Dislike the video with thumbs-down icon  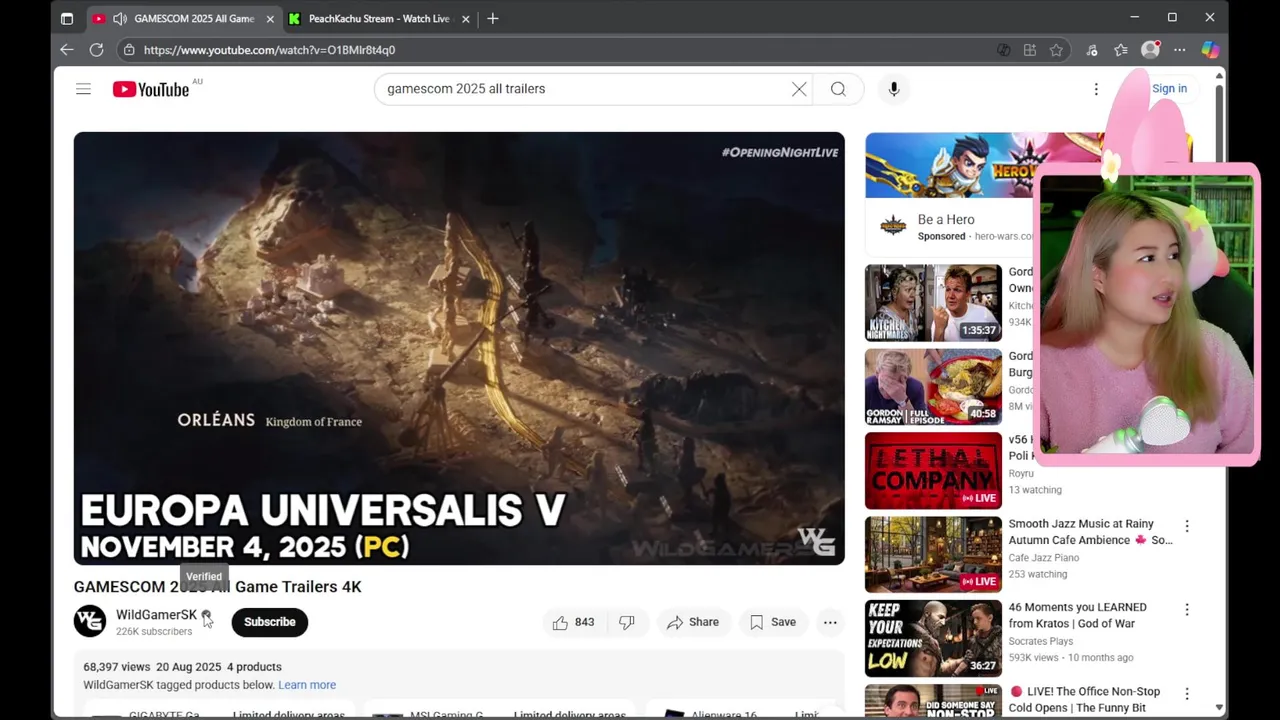627,622
